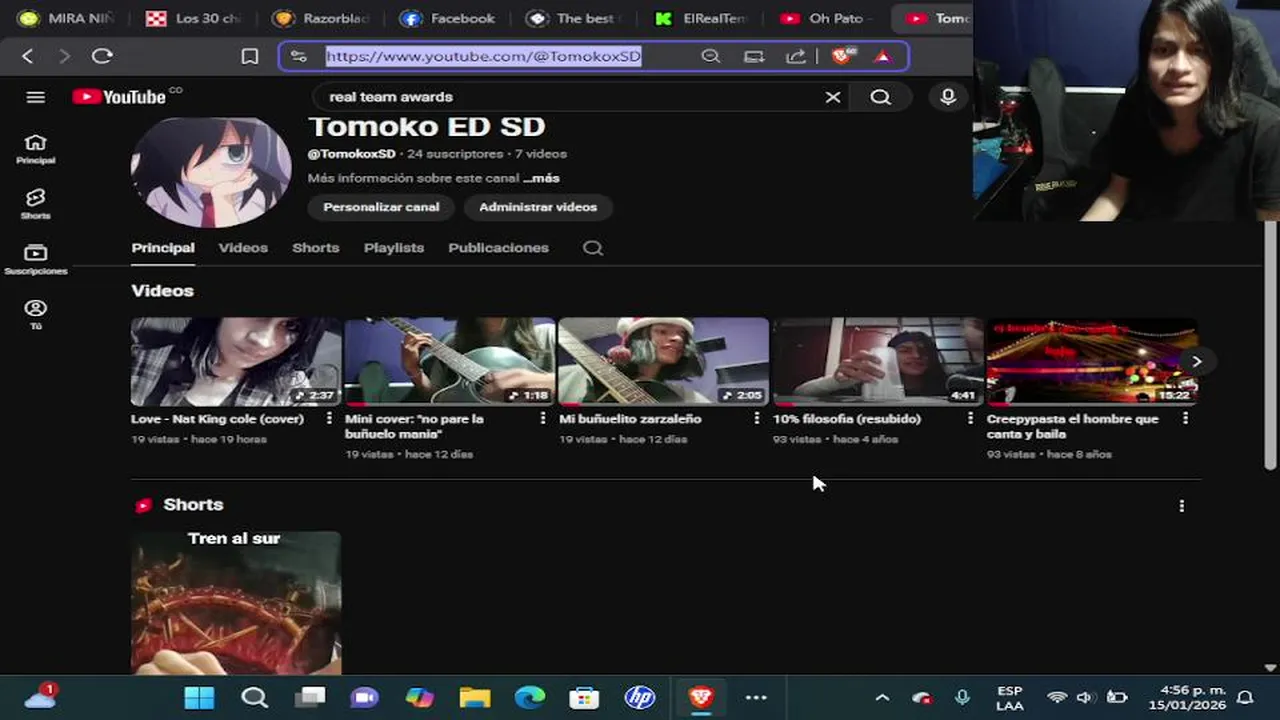
Task: Click the magnifier search button
Action: pos(880,97)
